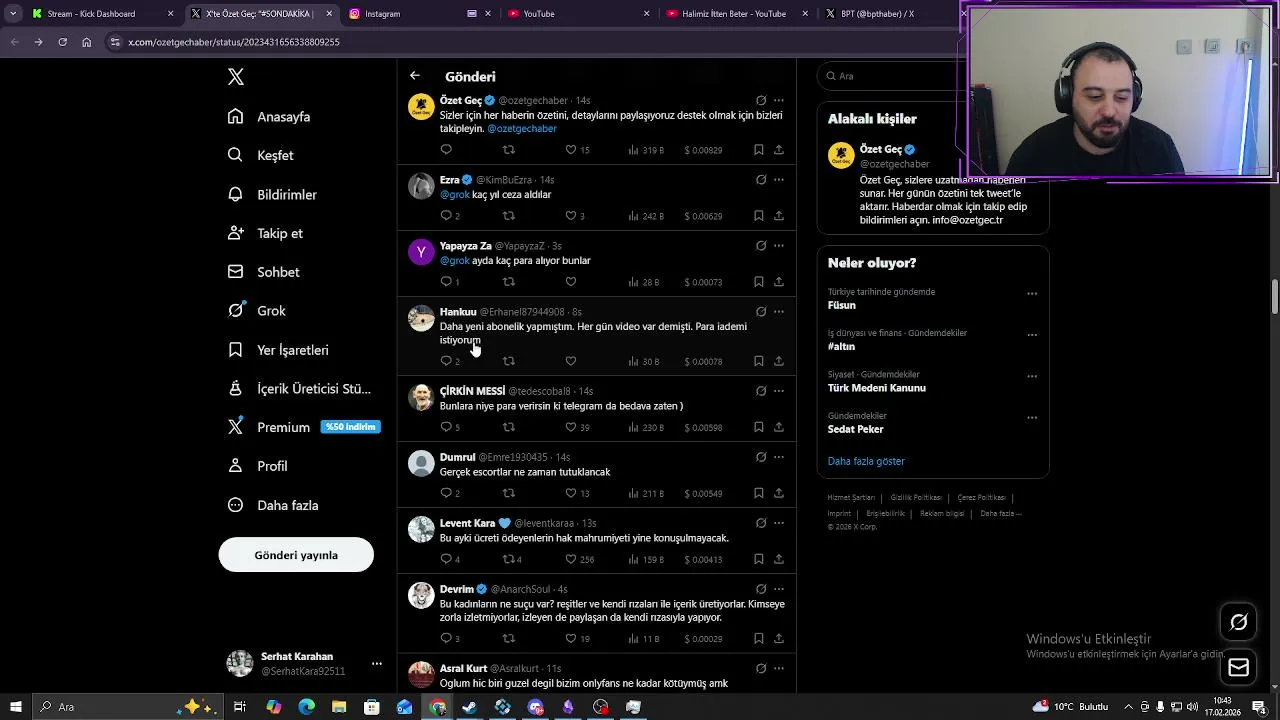Viewport: 1280px width, 720px height.
Task: Open the floating messages envelope button
Action: (1238, 667)
